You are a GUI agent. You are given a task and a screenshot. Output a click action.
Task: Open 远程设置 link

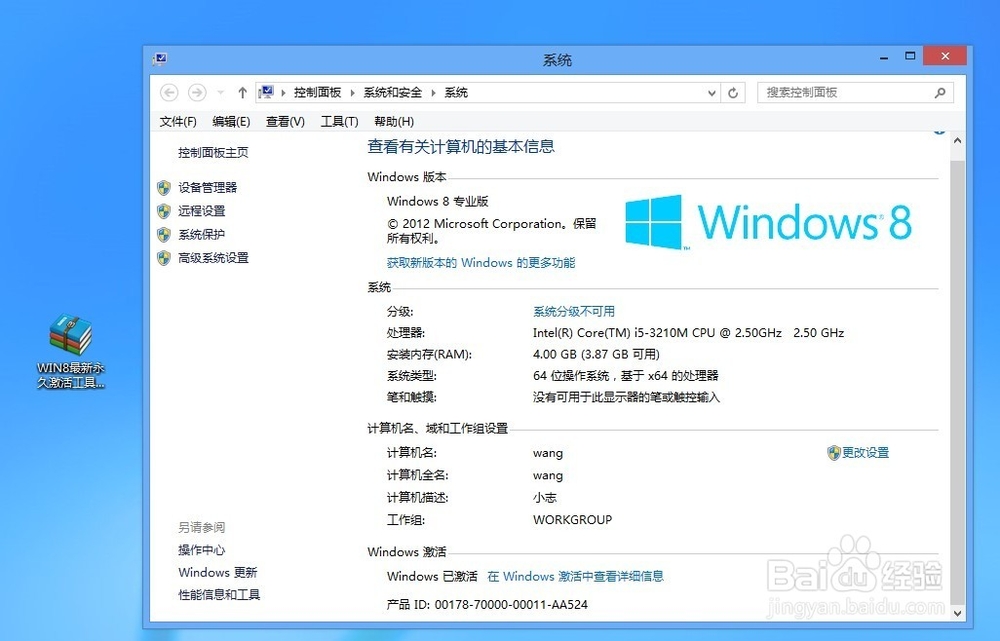coord(202,211)
